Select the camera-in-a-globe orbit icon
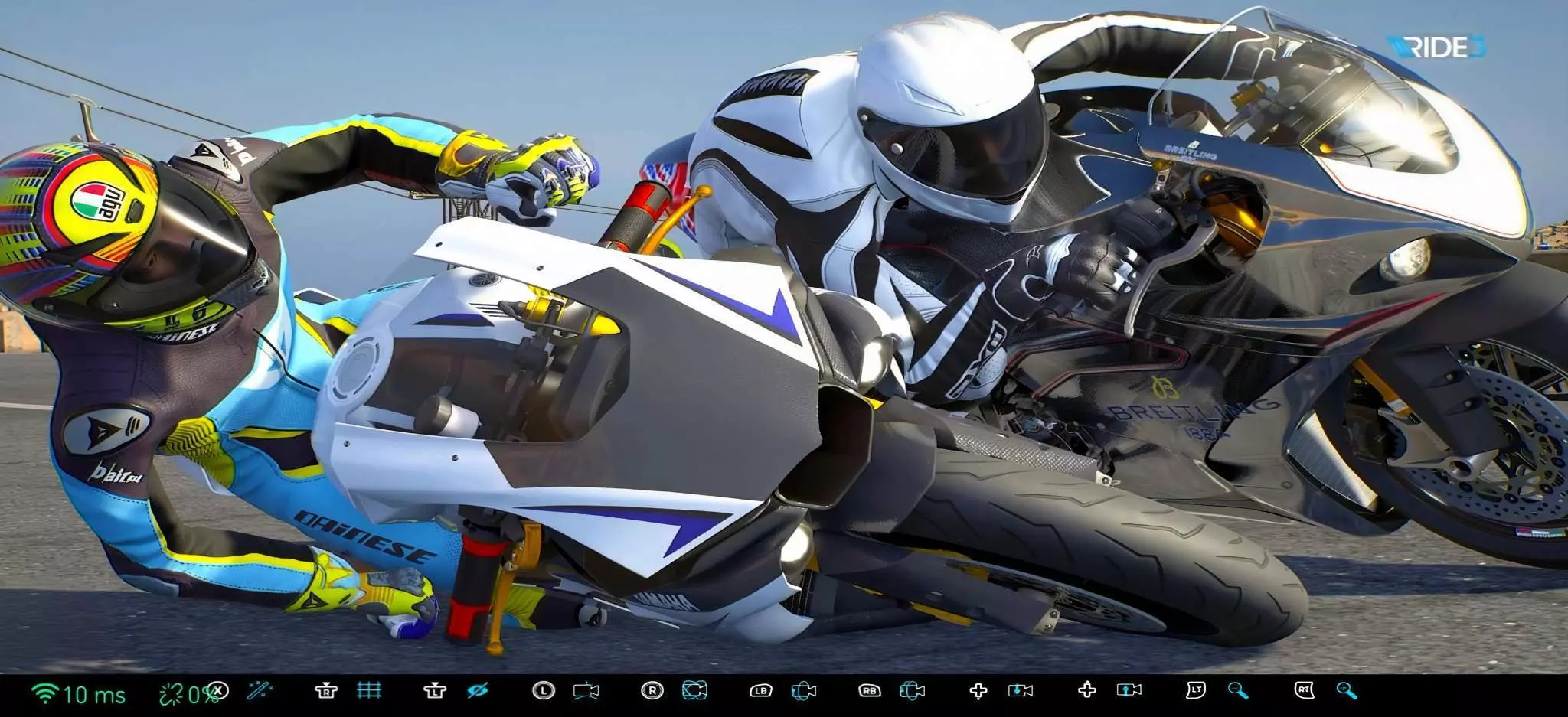Image resolution: width=1568 pixels, height=717 pixels. 694,690
